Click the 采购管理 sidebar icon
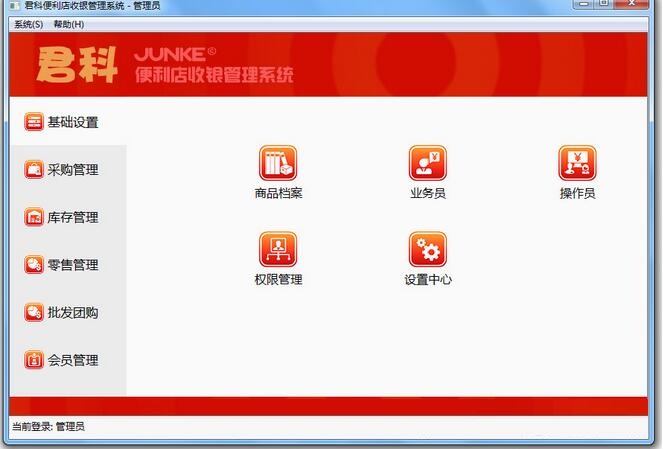The image size is (663, 449). pyautogui.click(x=34, y=170)
